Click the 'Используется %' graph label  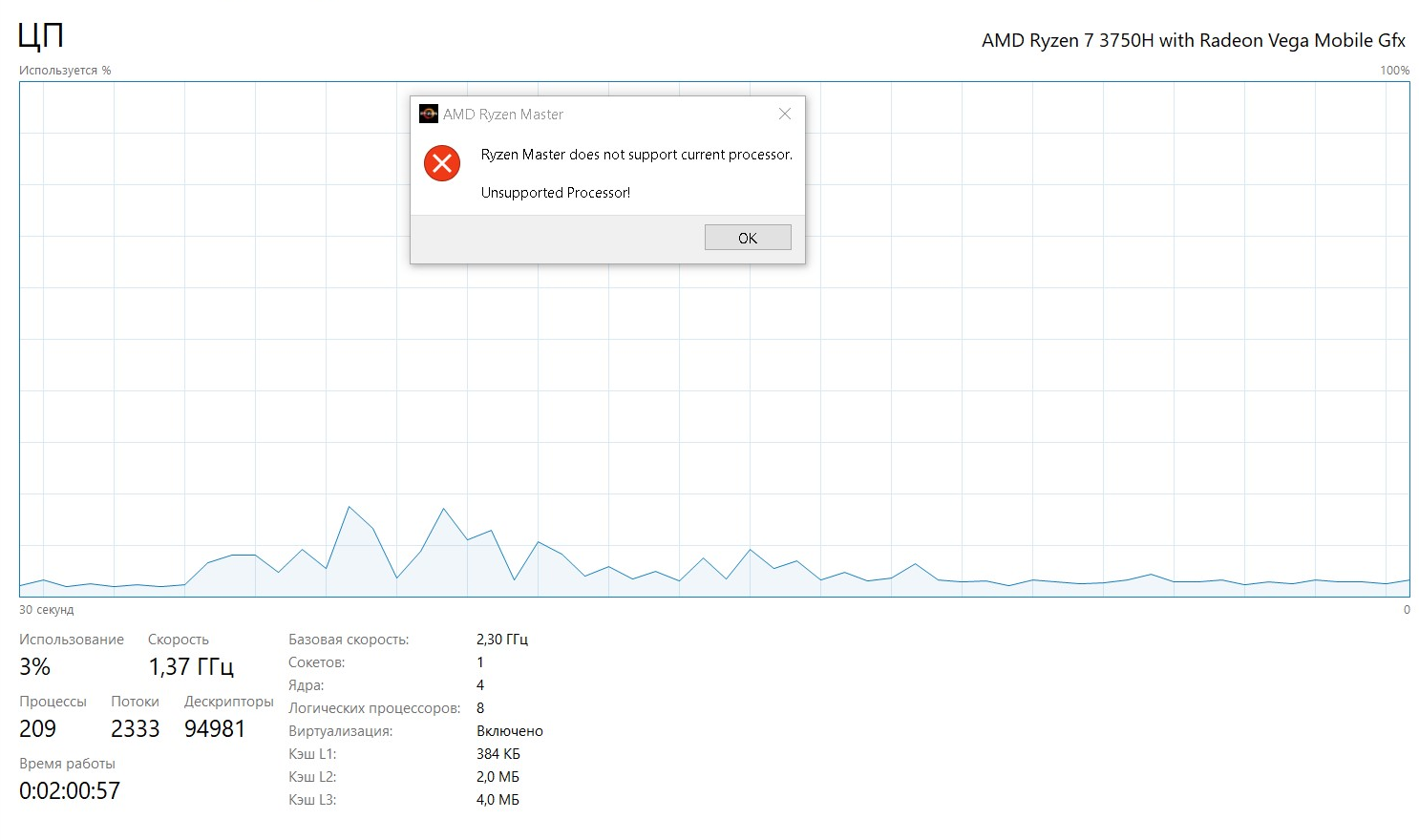pos(65,71)
